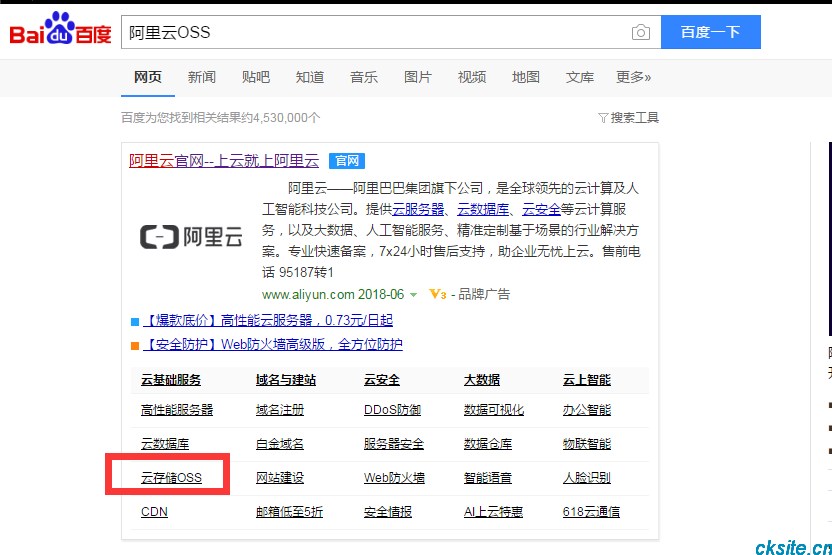Open the 智能语音 link

(x=488, y=478)
